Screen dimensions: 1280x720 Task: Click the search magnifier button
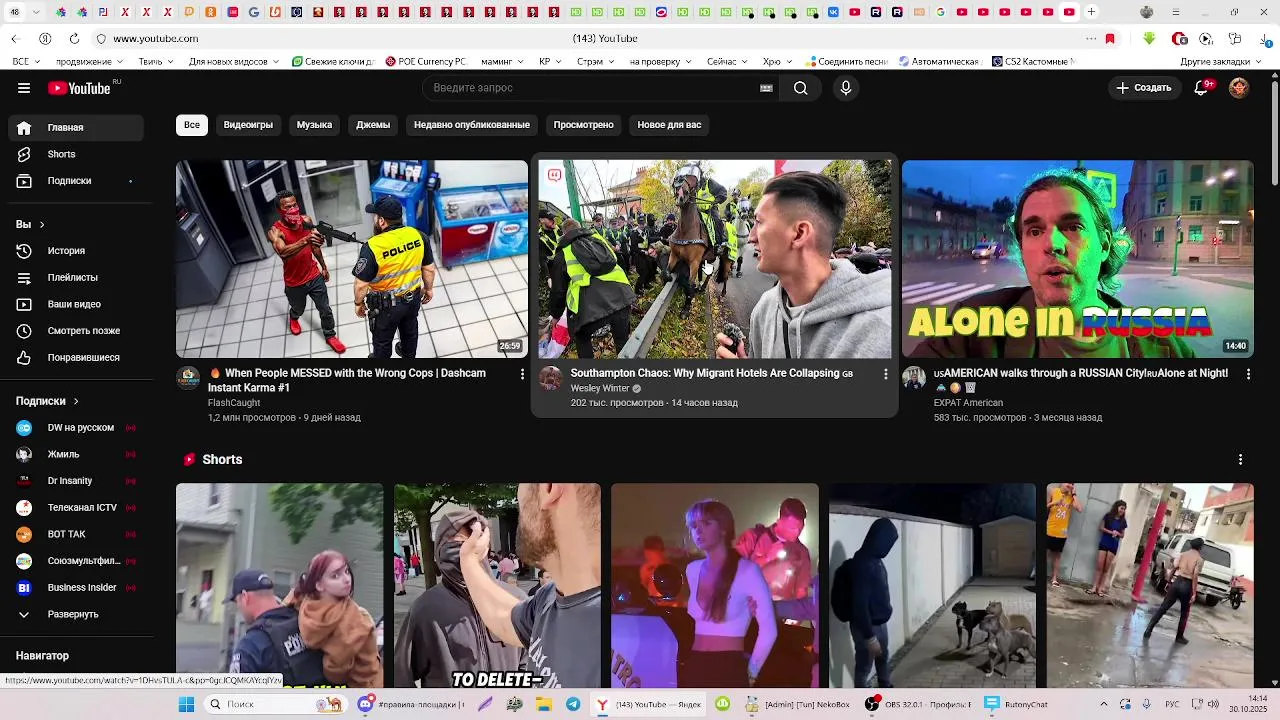pyautogui.click(x=800, y=88)
